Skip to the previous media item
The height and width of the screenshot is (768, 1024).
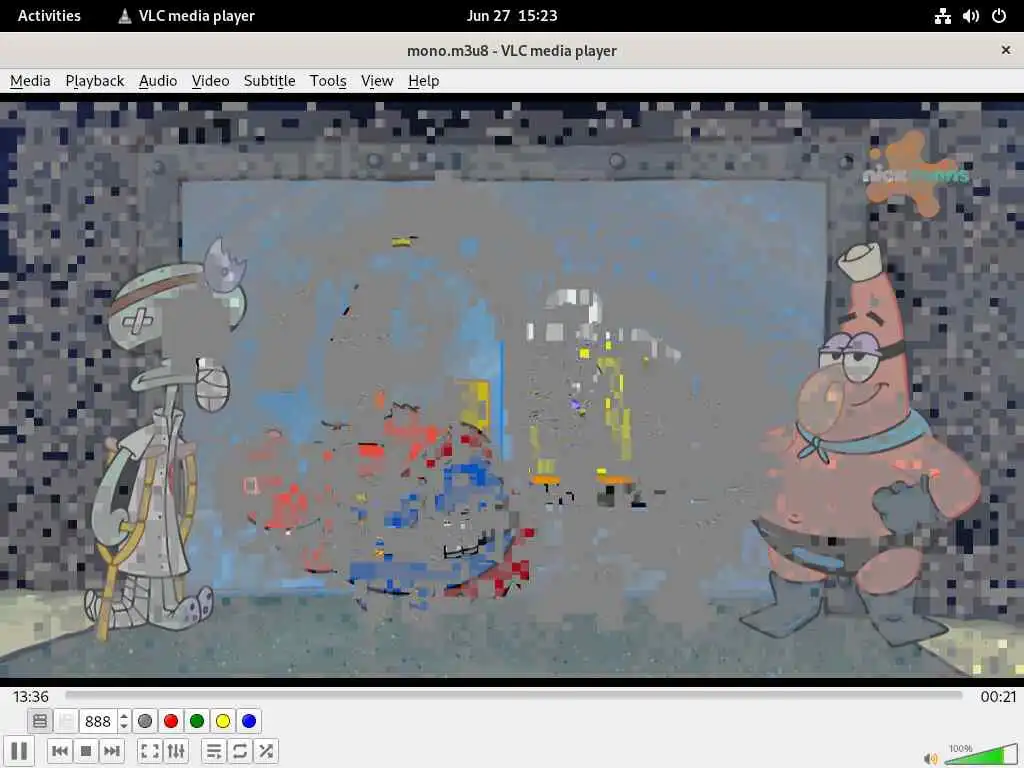click(60, 751)
